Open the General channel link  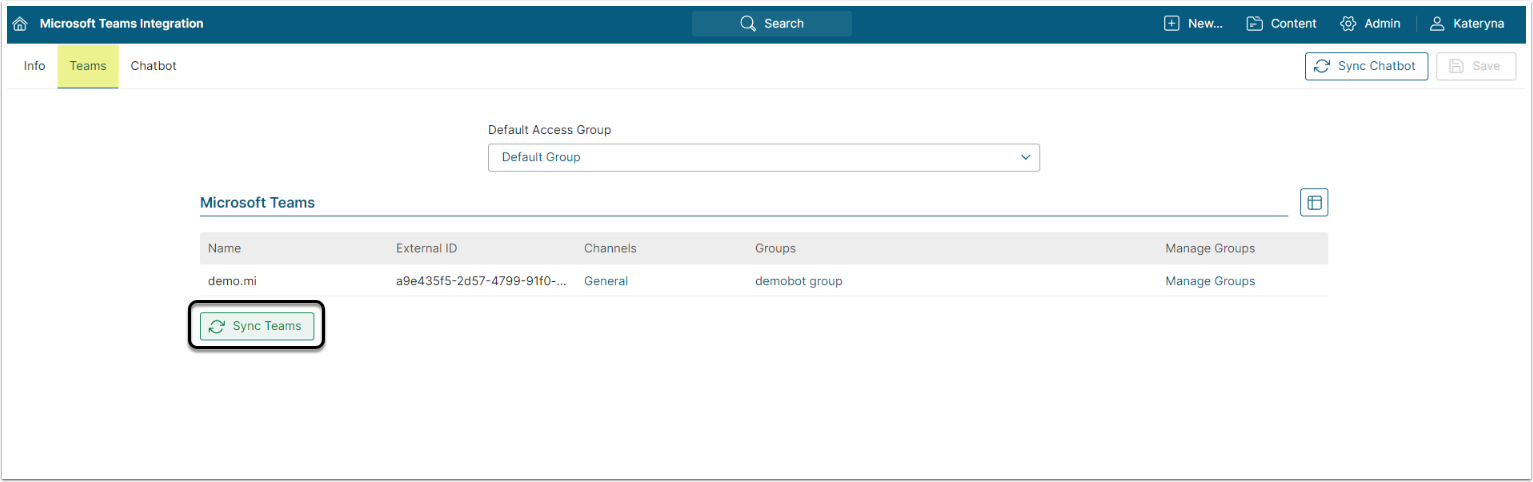[606, 281]
